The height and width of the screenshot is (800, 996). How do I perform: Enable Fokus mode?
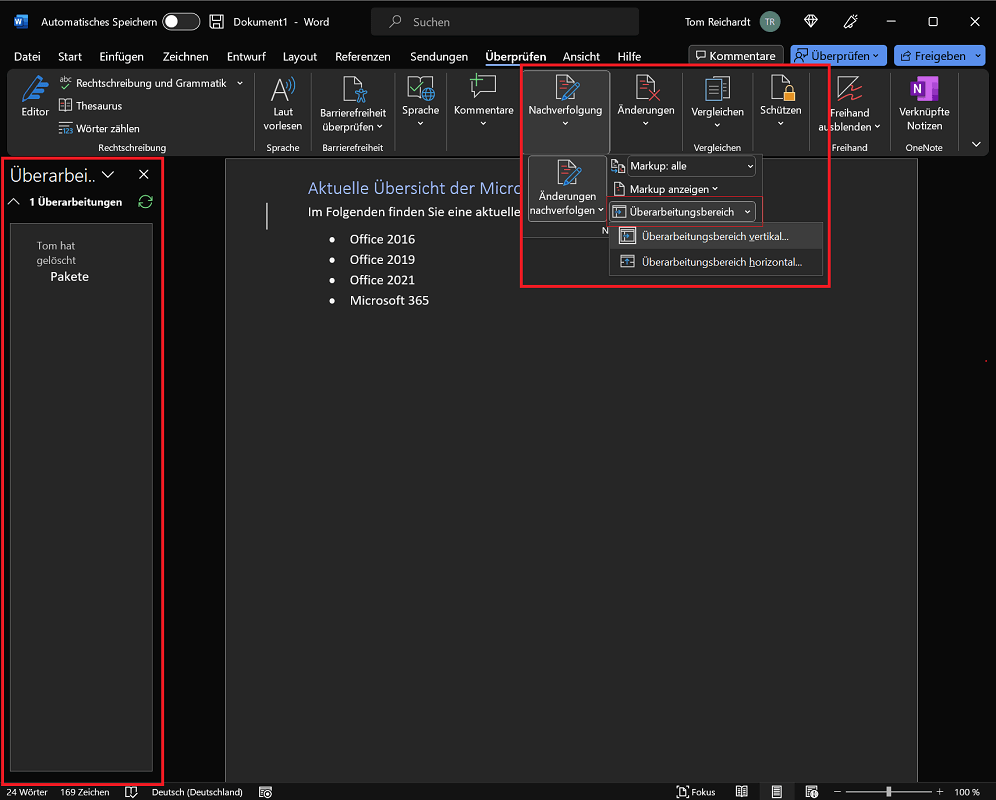696,792
